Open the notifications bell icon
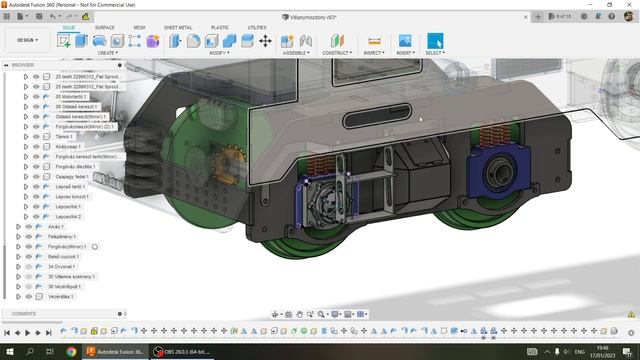Screen dimensions: 640x360 coord(598,16)
